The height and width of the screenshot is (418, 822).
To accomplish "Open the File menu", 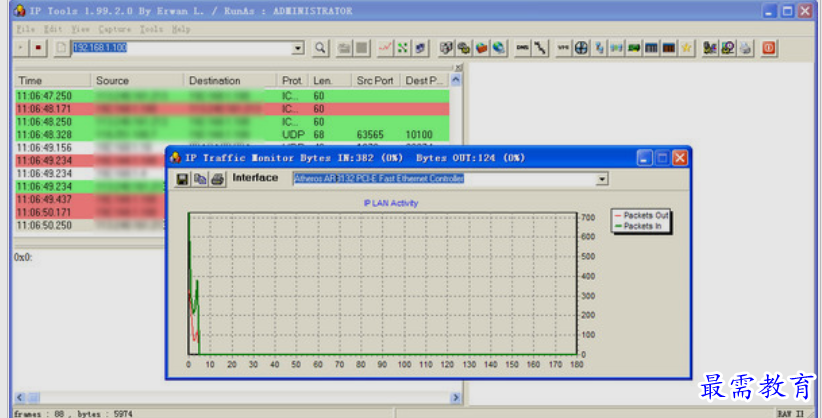I will [25, 29].
